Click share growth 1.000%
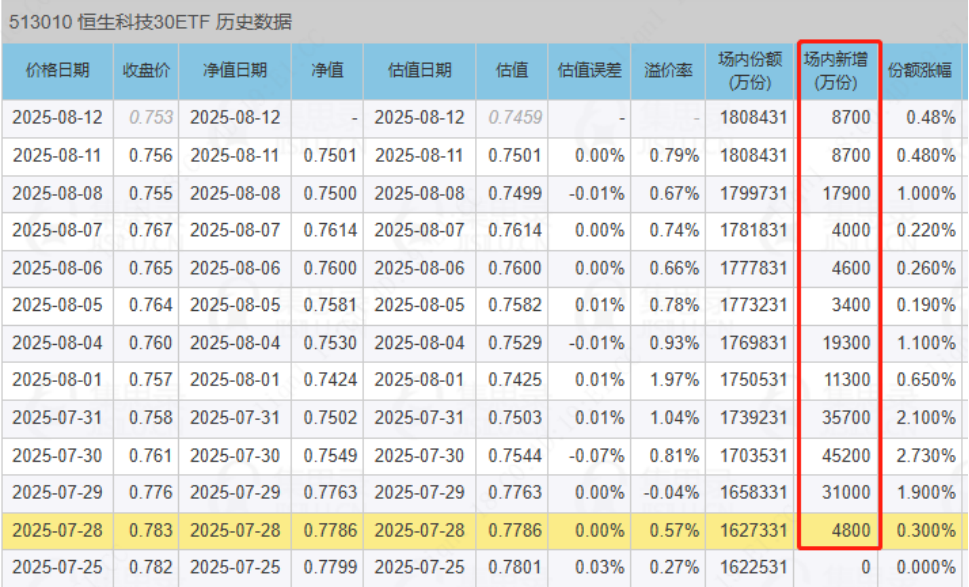 926,193
